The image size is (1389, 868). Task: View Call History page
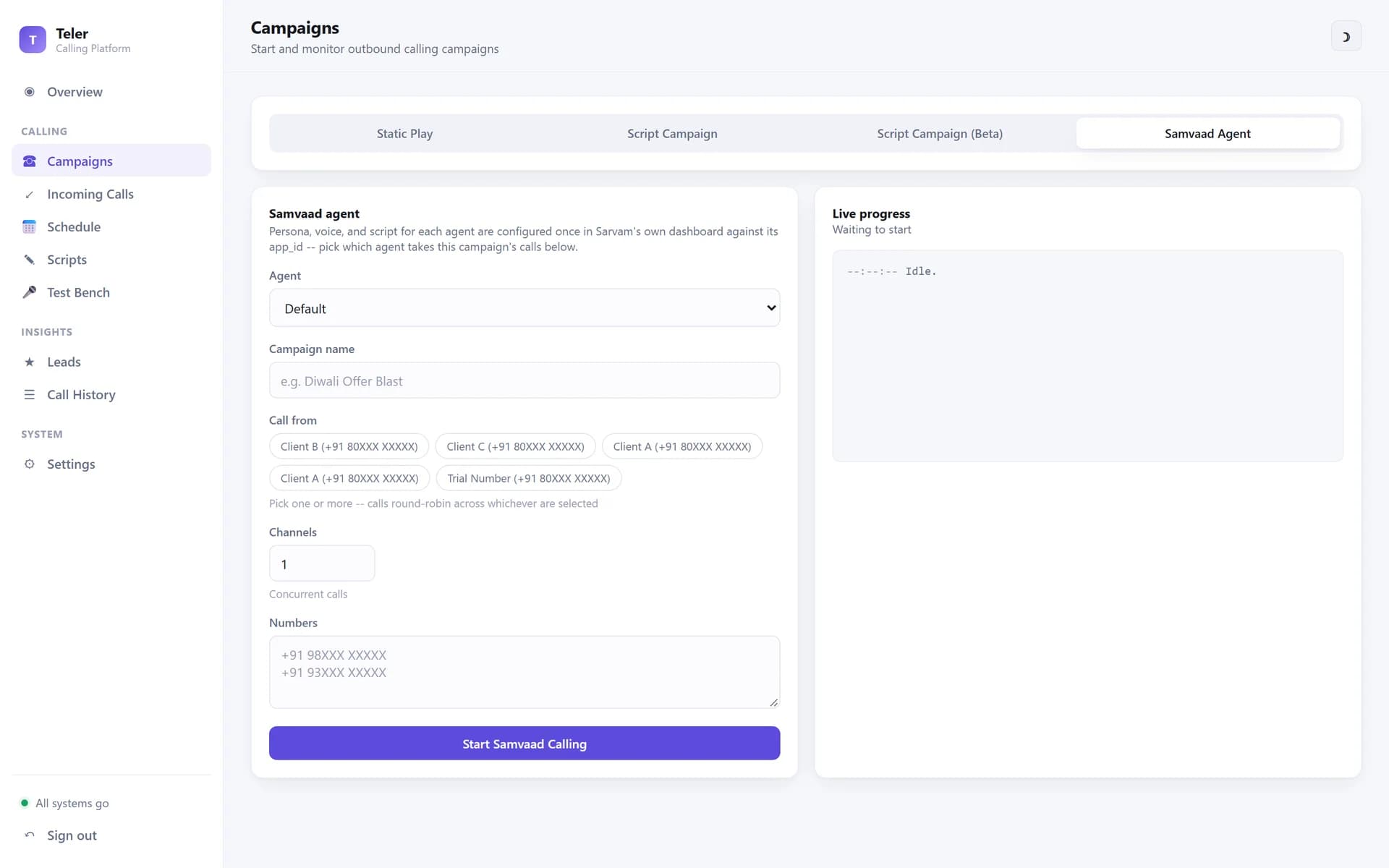coord(111,395)
